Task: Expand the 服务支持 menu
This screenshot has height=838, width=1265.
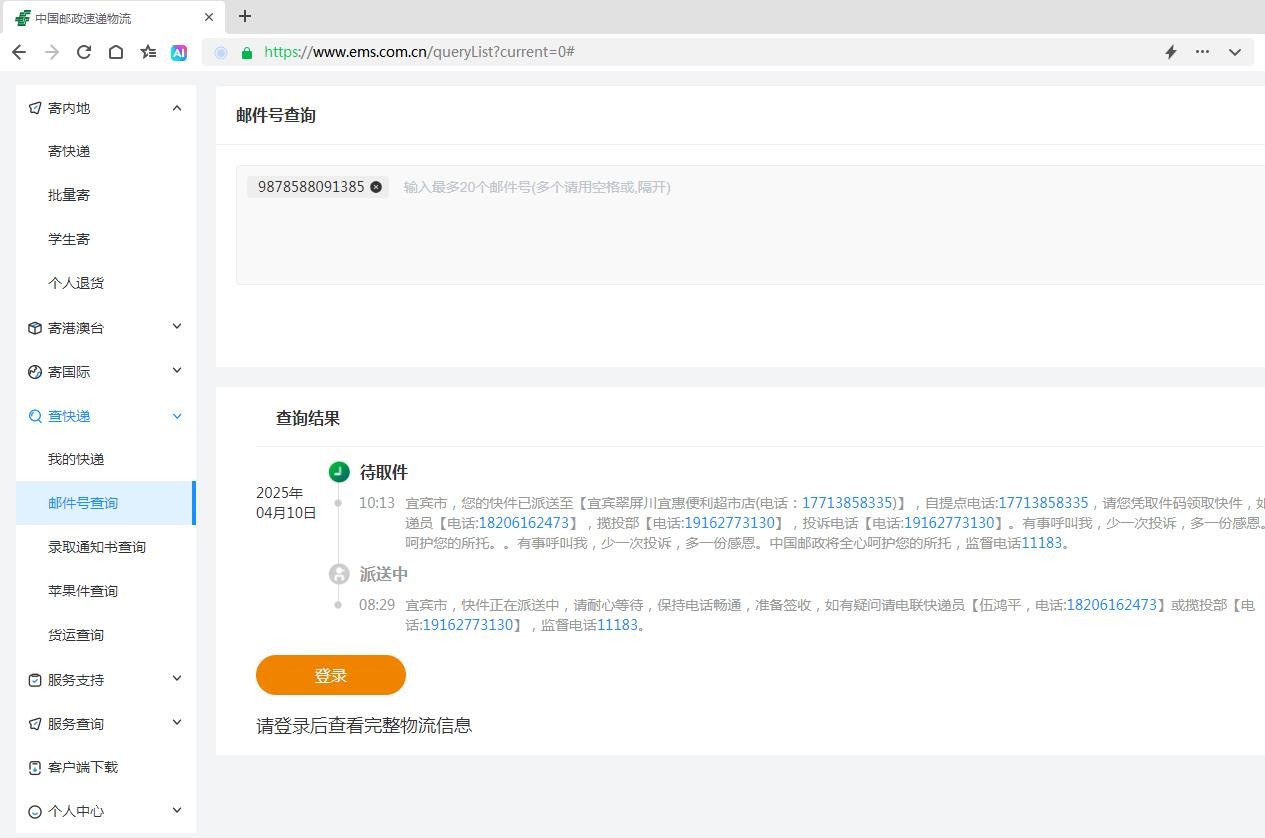Action: 177,679
